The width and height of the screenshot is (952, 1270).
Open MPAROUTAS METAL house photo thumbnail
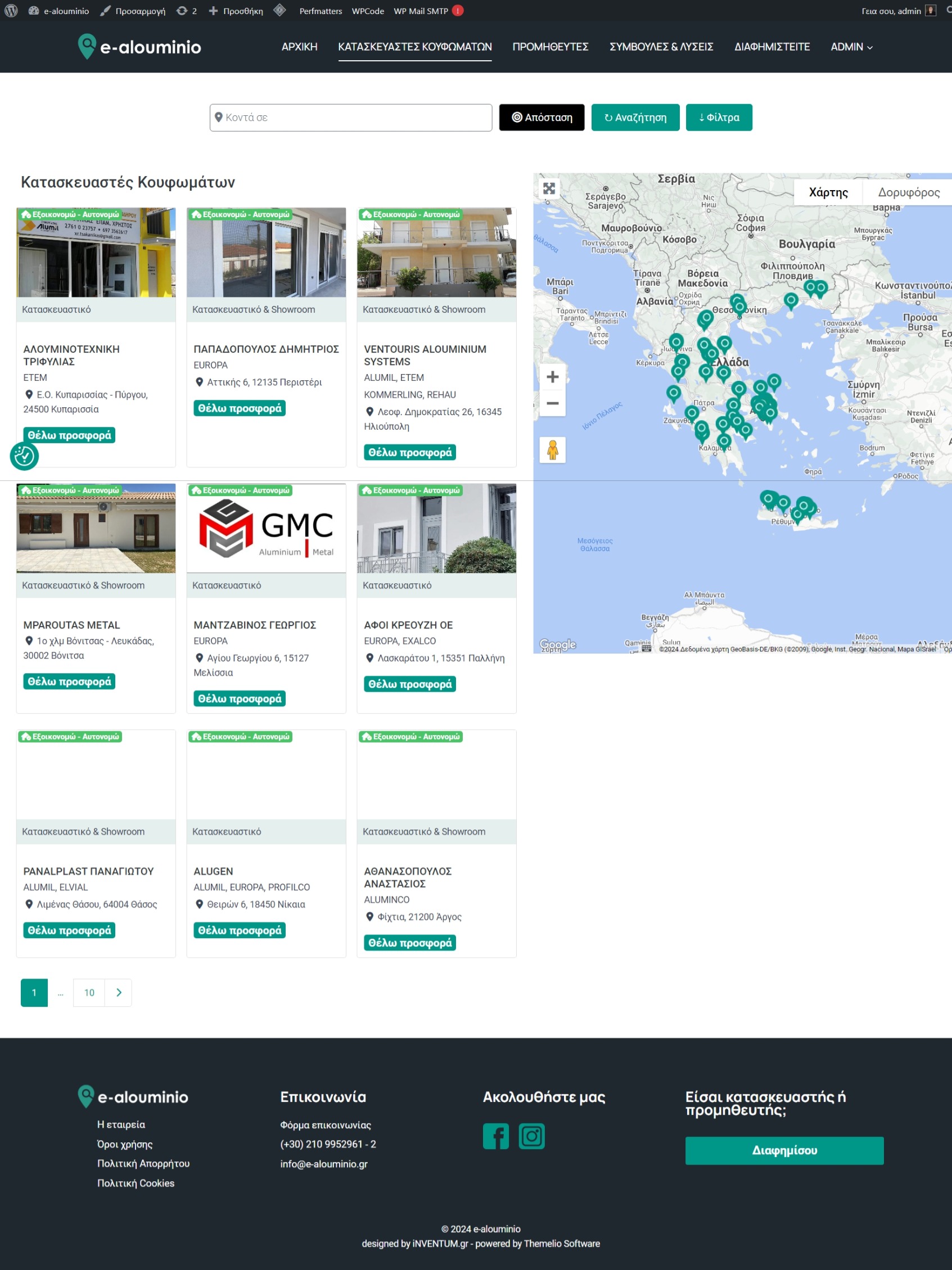click(96, 528)
